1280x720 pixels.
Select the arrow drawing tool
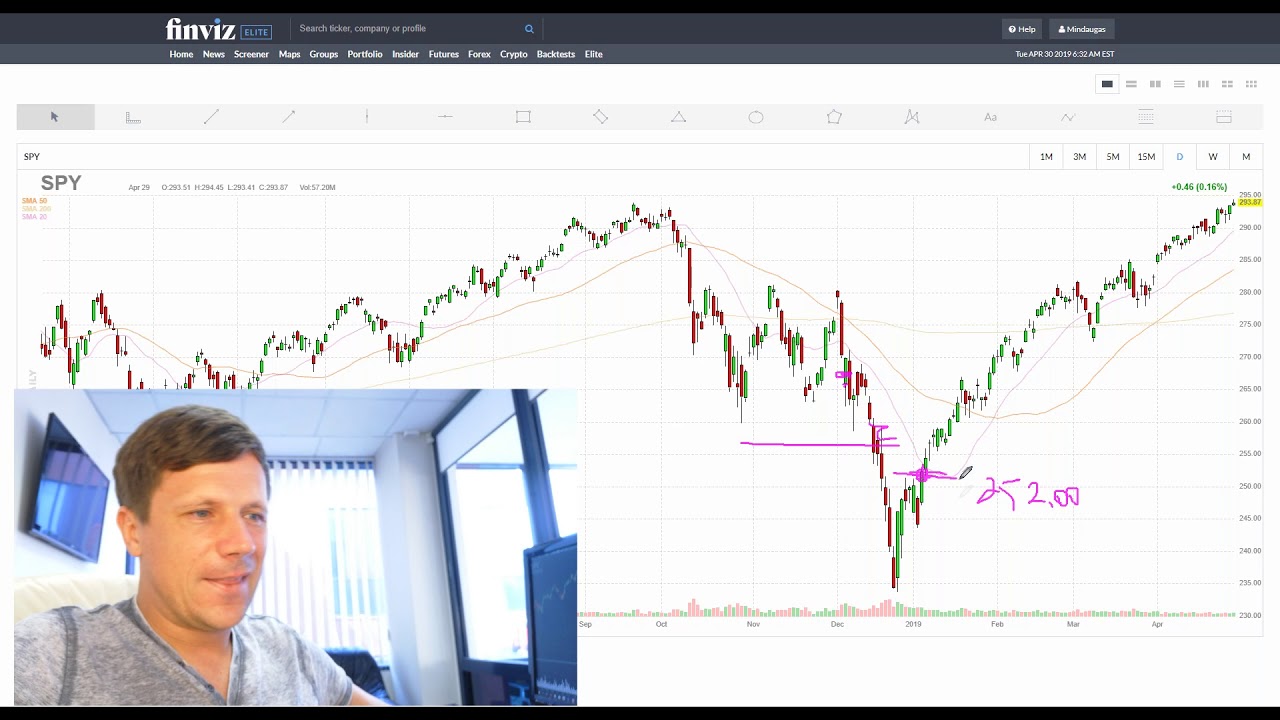pyautogui.click(x=289, y=117)
